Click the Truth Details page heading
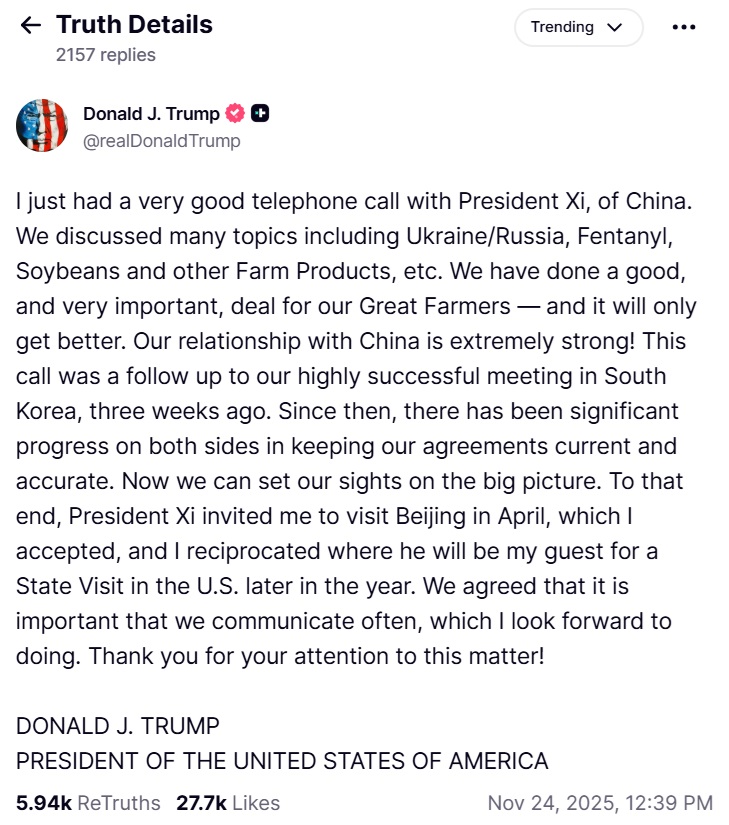 [x=134, y=25]
